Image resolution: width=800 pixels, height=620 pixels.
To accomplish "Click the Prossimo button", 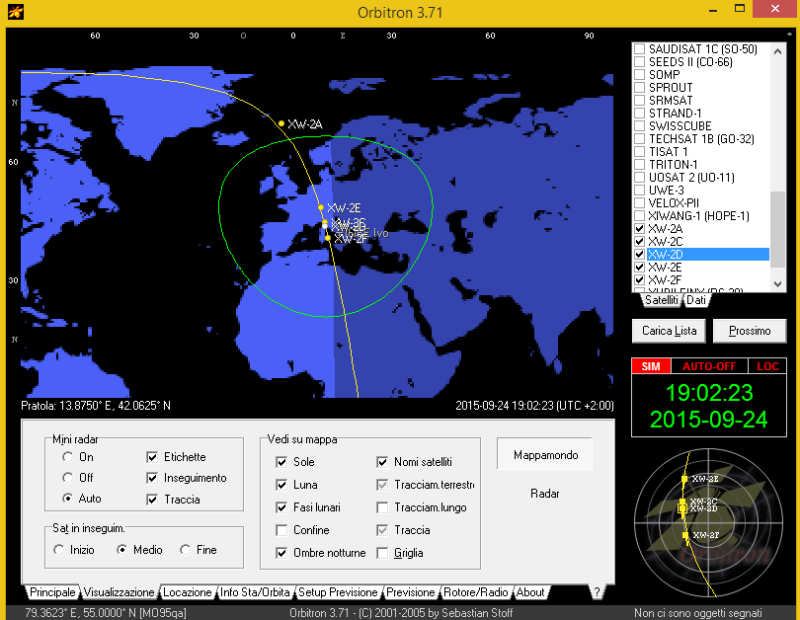I will [749, 331].
